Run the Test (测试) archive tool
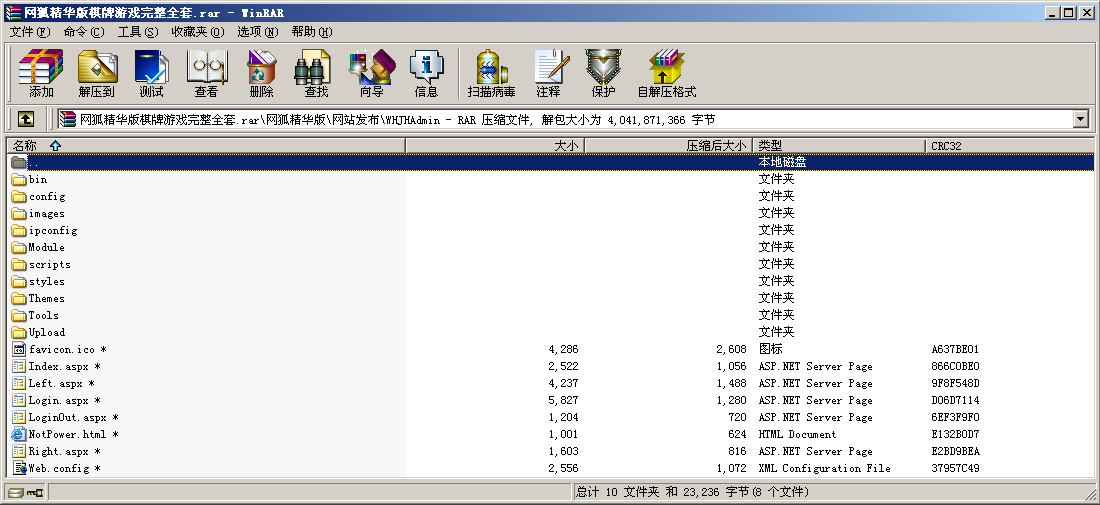1100x505 pixels. pos(151,73)
